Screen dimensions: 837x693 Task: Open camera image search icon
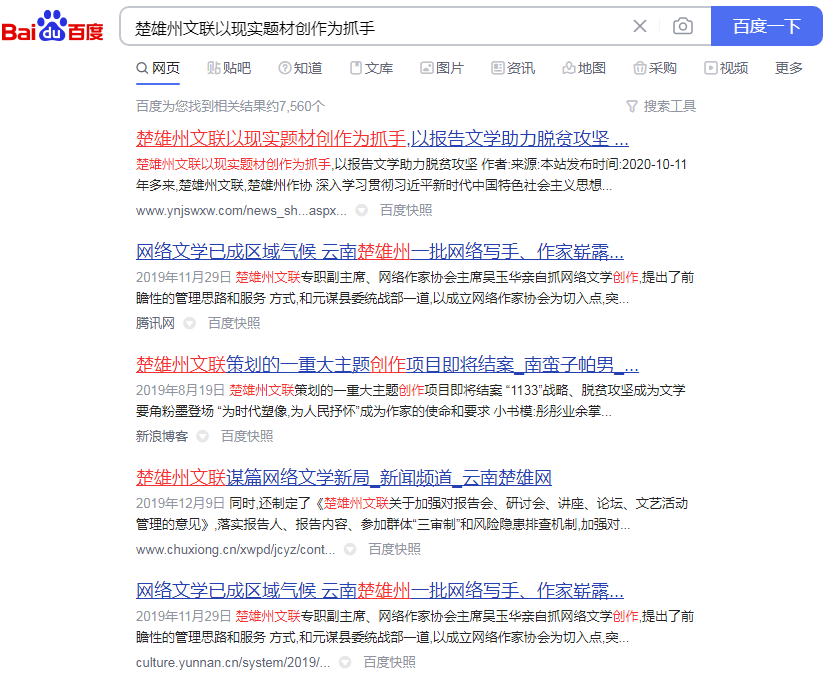[682, 26]
